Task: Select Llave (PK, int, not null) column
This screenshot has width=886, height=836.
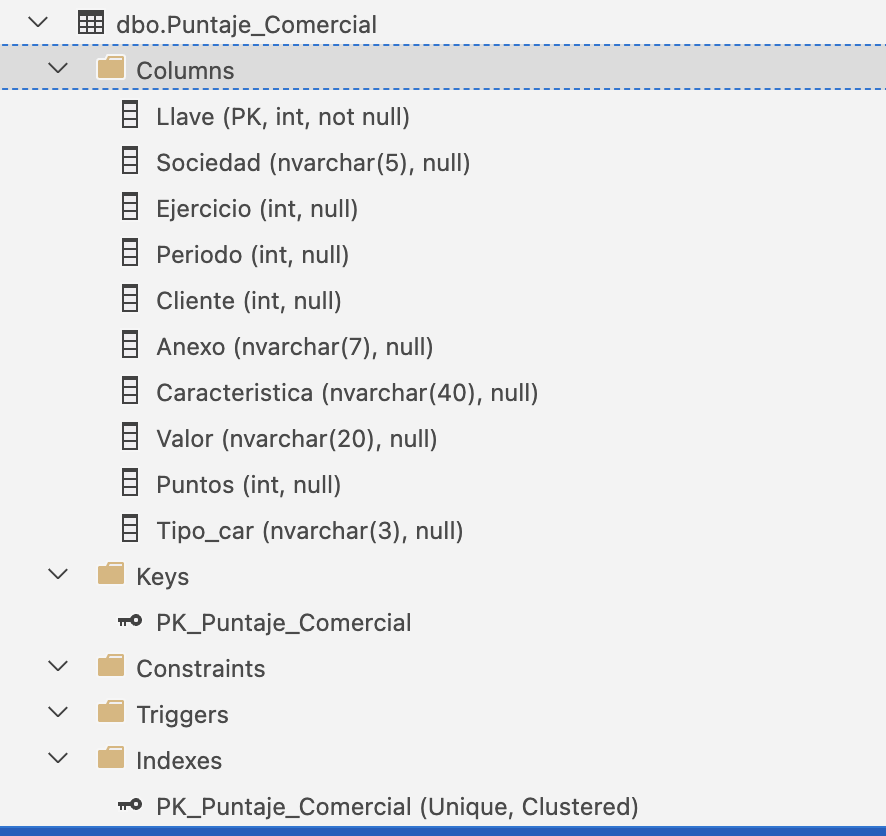Action: tap(283, 117)
